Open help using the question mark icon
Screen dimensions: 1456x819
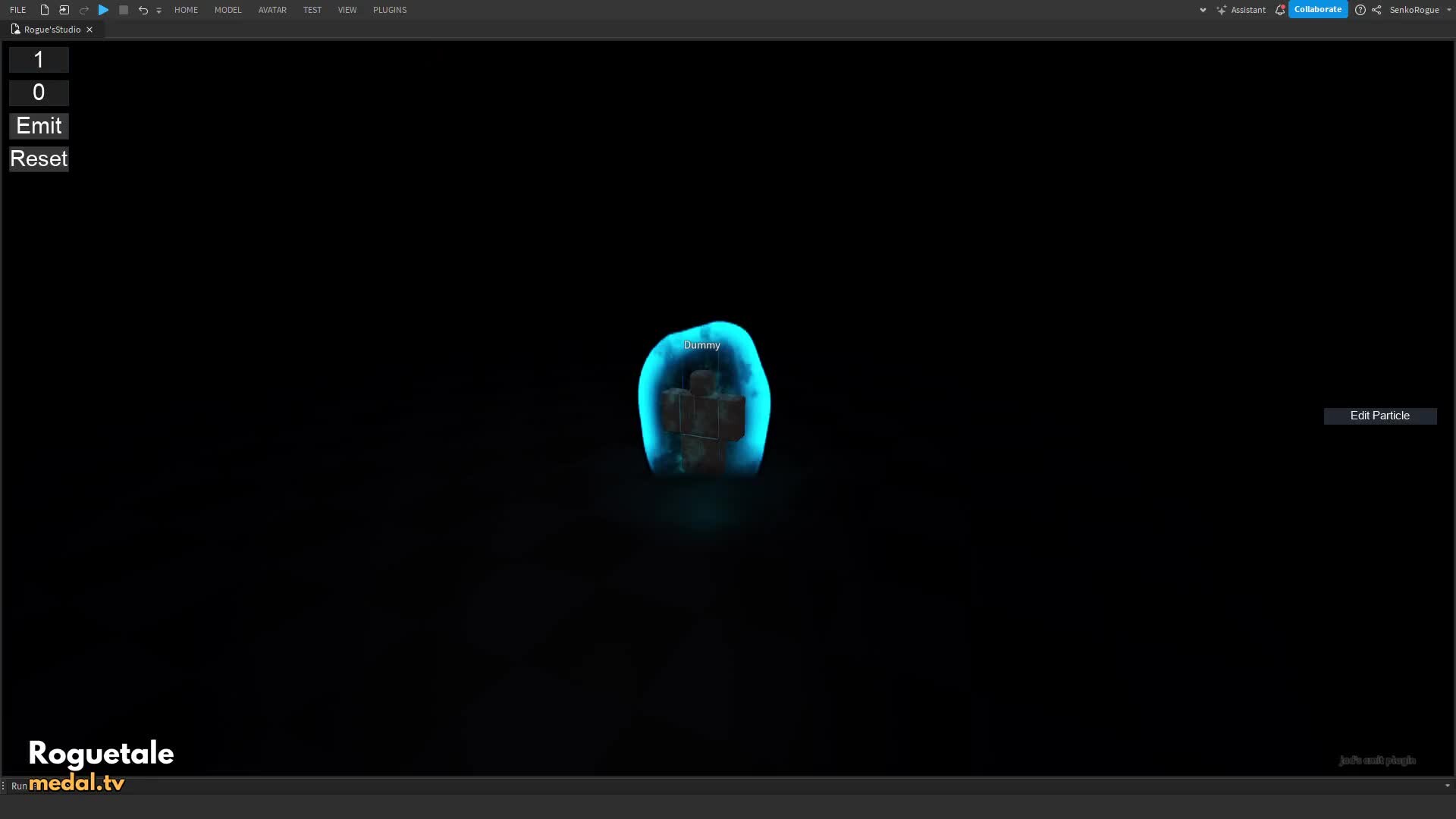1360,10
